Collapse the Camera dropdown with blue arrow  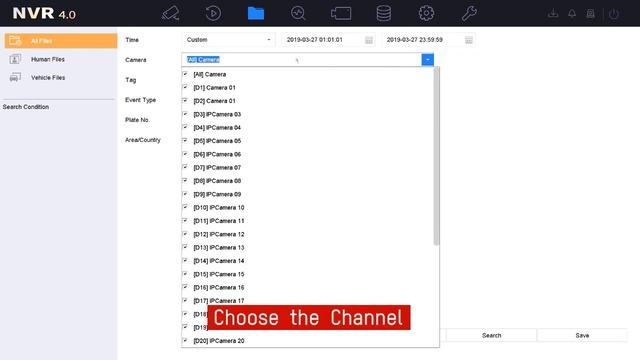pyautogui.click(x=427, y=60)
